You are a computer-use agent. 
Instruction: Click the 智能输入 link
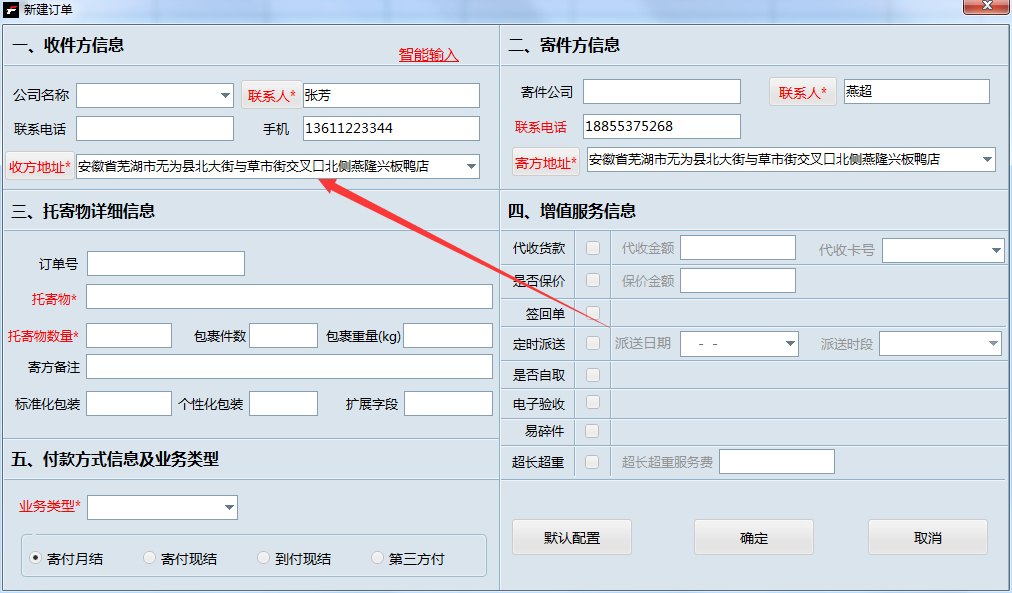[427, 53]
